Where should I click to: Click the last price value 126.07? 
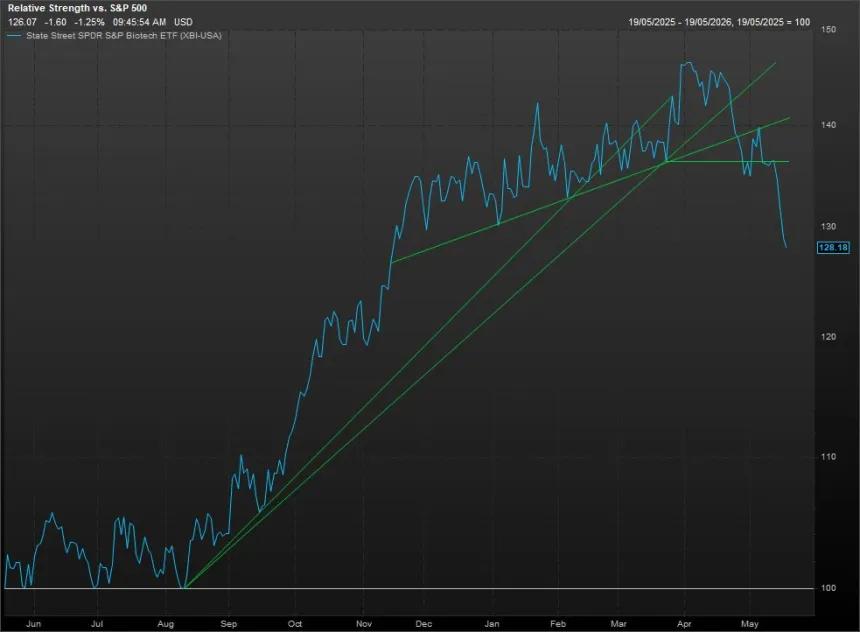[x=22, y=22]
